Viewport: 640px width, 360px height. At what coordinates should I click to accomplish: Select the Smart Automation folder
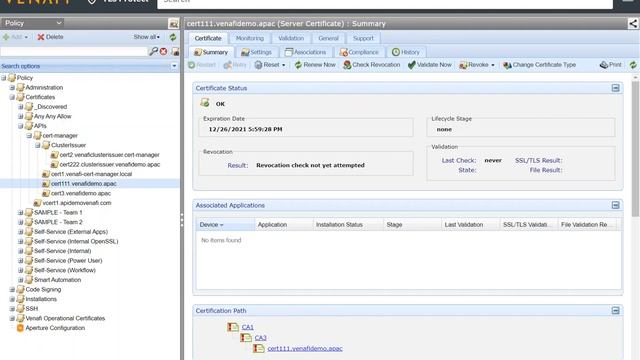(58, 280)
